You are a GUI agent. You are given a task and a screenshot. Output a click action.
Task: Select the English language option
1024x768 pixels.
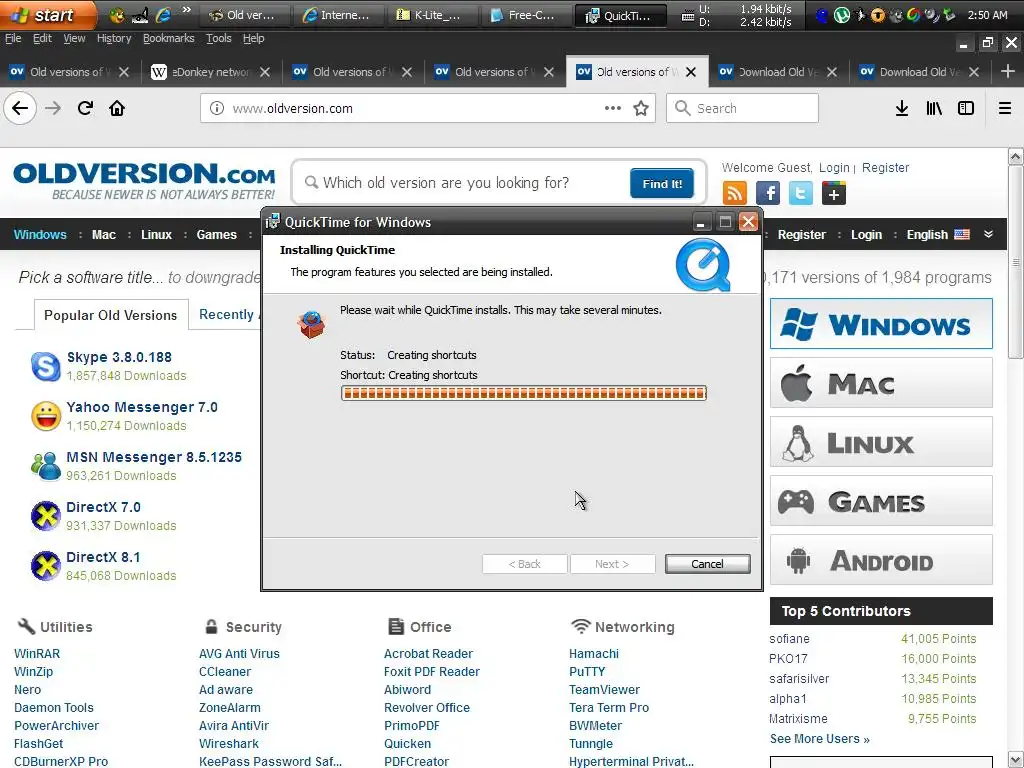click(938, 234)
